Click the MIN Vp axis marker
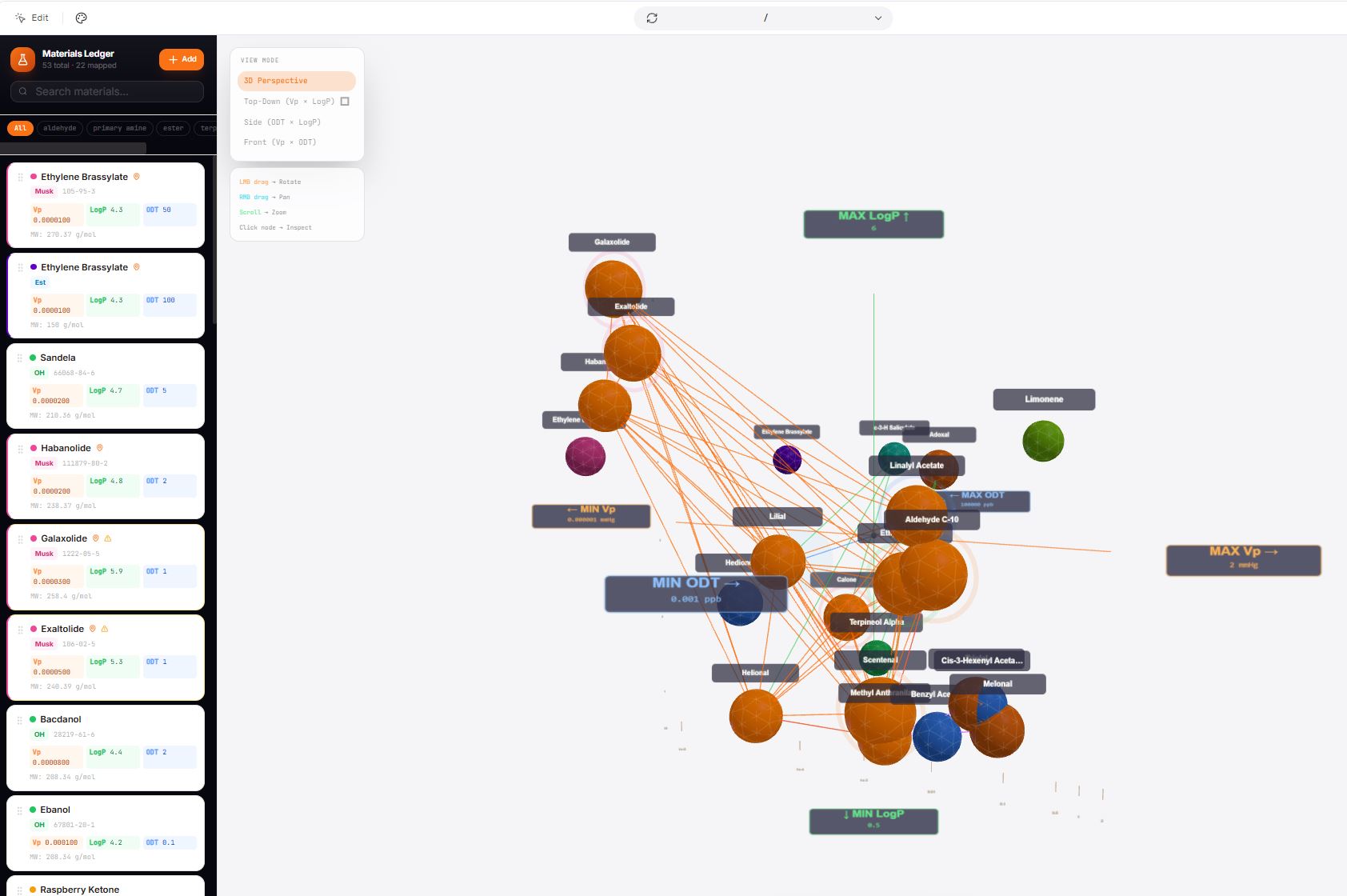1347x896 pixels. pyautogui.click(x=591, y=516)
